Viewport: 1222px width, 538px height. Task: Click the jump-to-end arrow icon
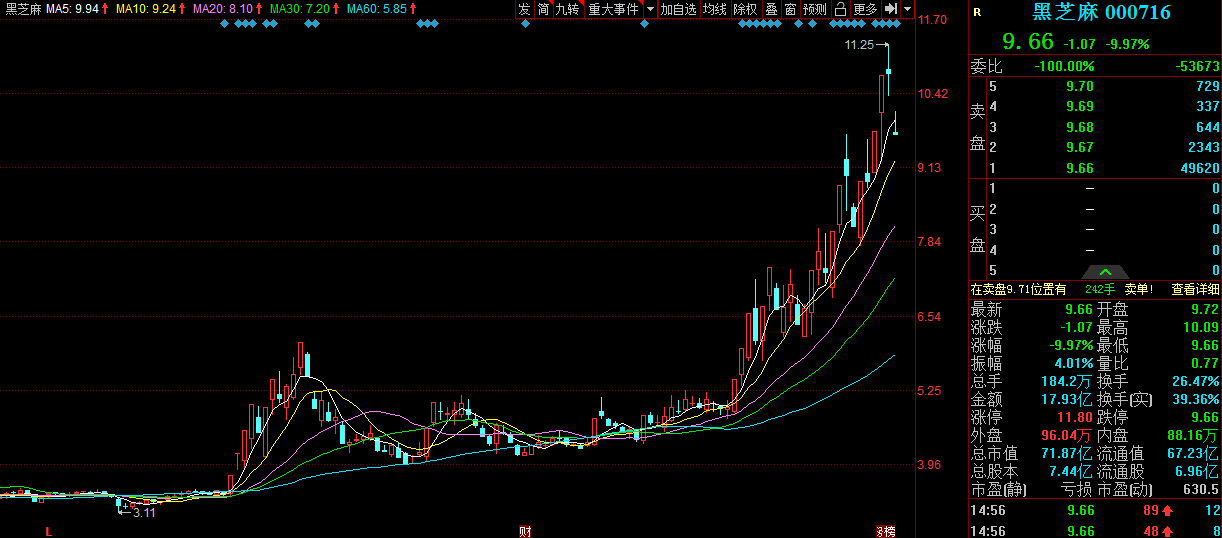890,9
